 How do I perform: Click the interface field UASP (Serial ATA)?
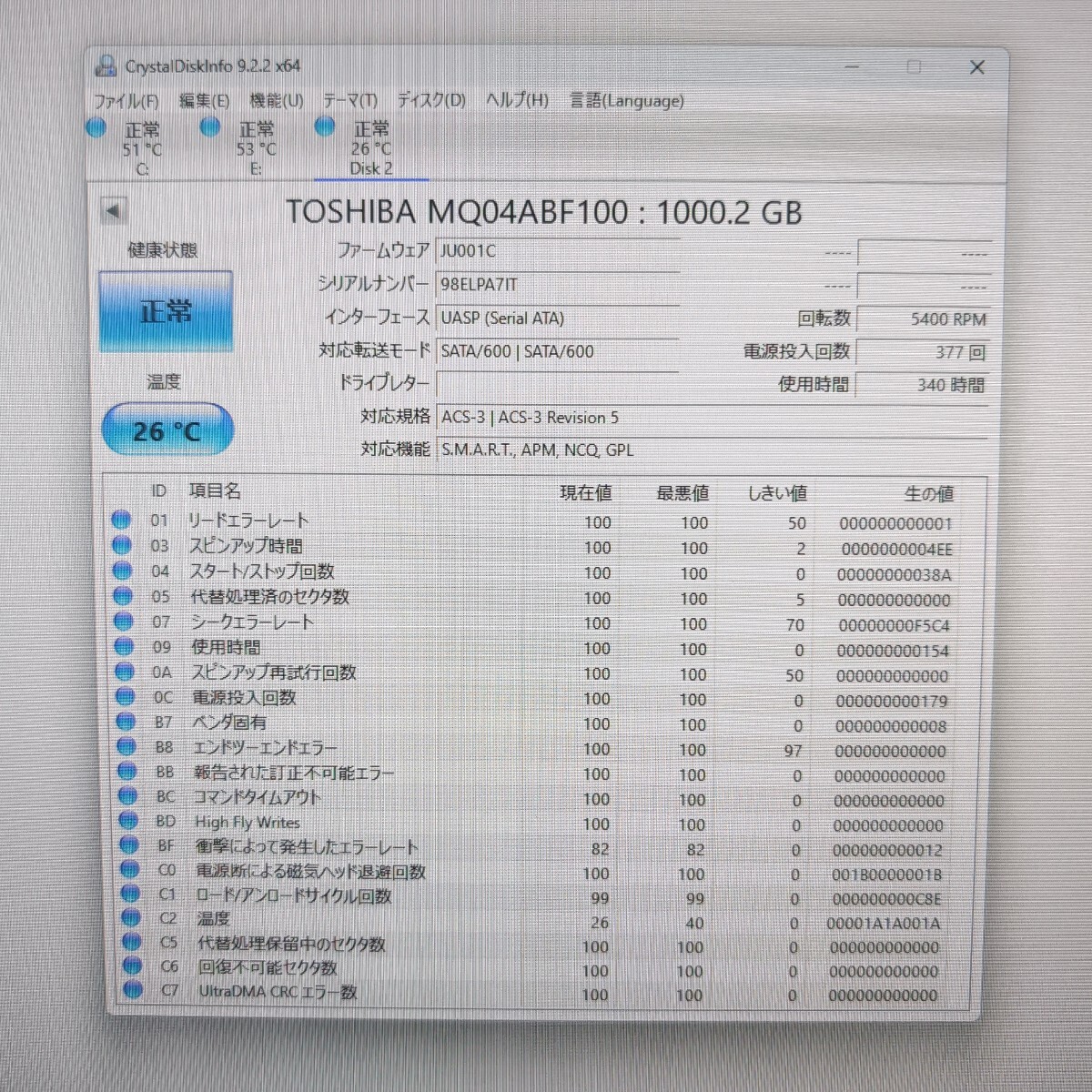point(558,318)
